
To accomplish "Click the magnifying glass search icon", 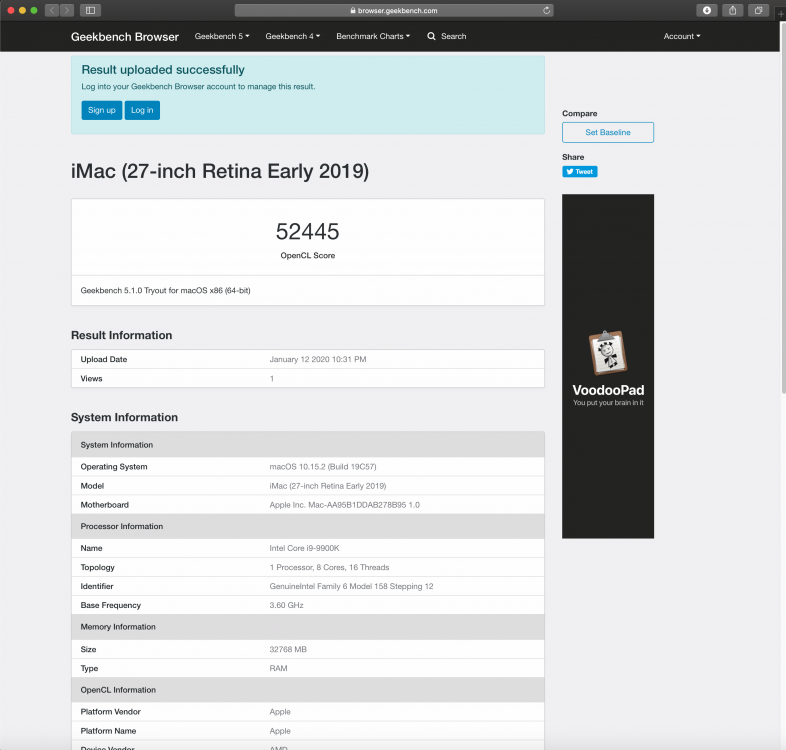I will tap(431, 36).
